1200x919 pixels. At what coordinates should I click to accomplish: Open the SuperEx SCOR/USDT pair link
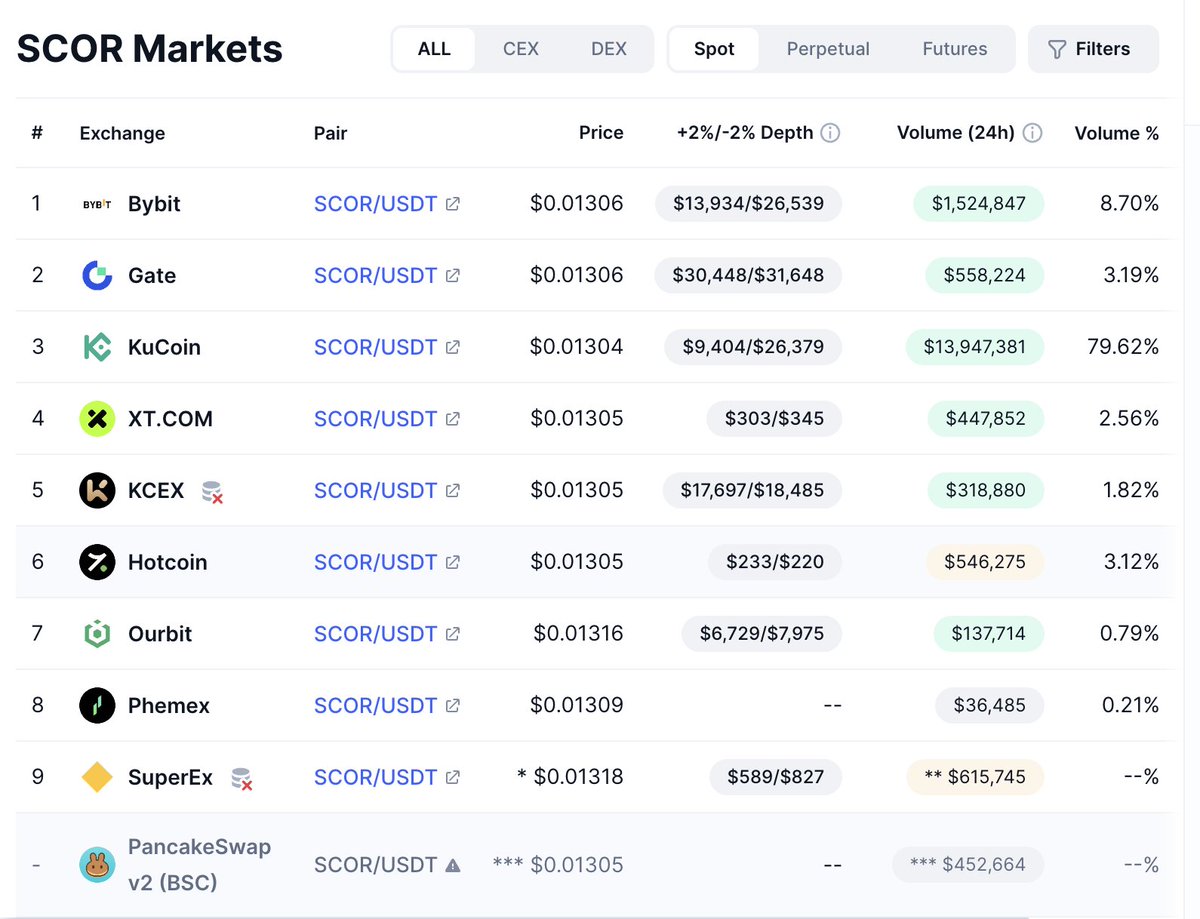[x=375, y=777]
